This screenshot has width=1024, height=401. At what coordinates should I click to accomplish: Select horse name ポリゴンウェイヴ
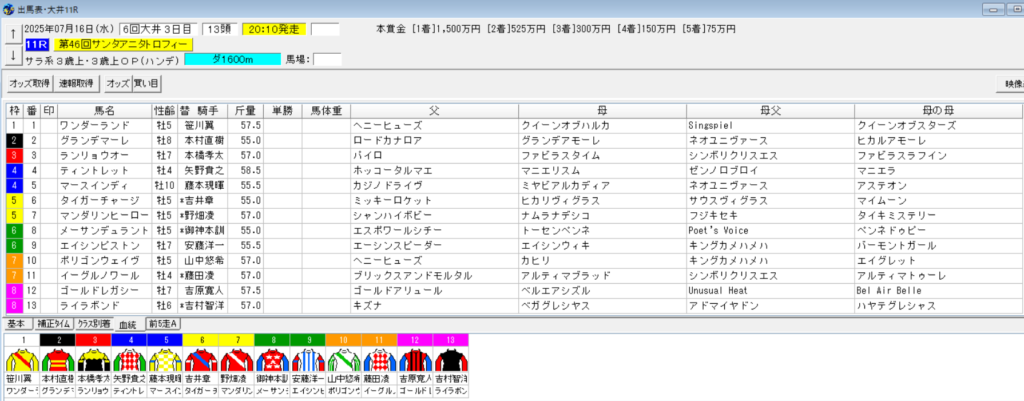click(x=99, y=261)
